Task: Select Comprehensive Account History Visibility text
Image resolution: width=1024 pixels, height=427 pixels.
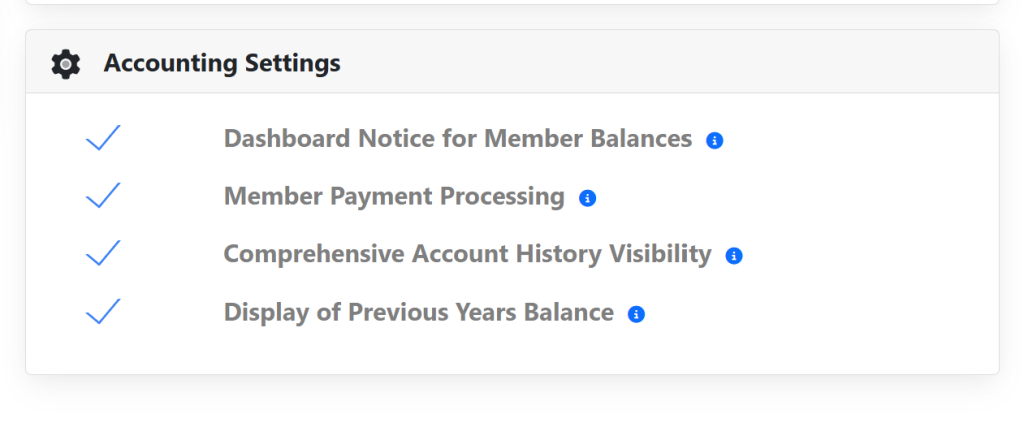Action: click(x=467, y=255)
